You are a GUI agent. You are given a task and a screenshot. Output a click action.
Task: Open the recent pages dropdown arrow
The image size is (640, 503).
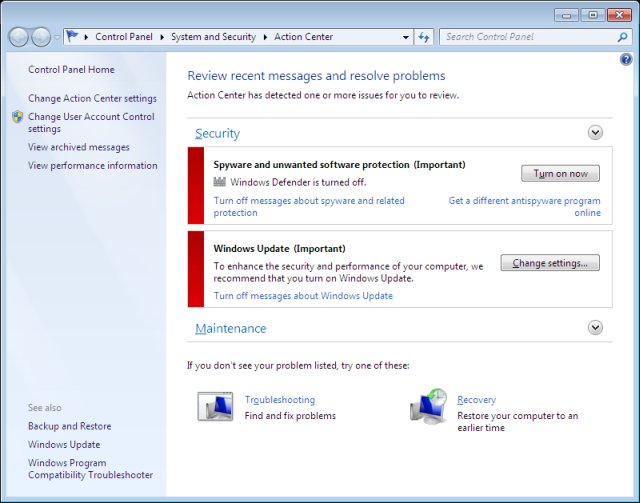[x=57, y=37]
